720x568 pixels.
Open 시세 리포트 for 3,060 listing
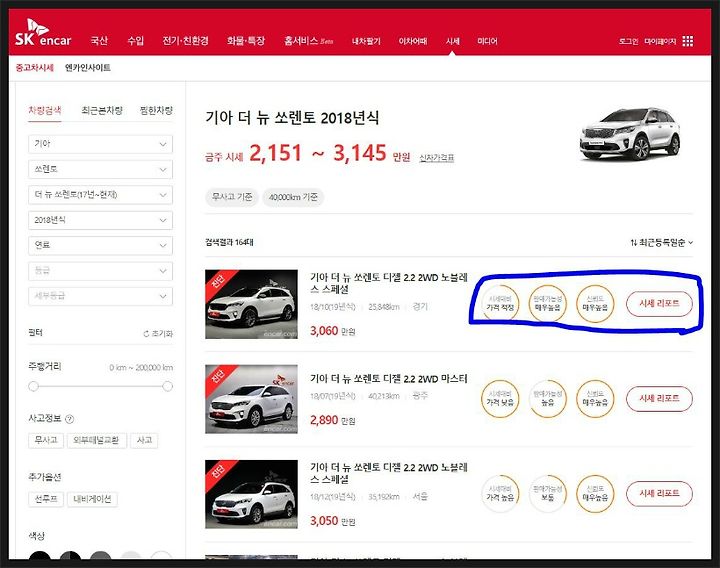[659, 304]
